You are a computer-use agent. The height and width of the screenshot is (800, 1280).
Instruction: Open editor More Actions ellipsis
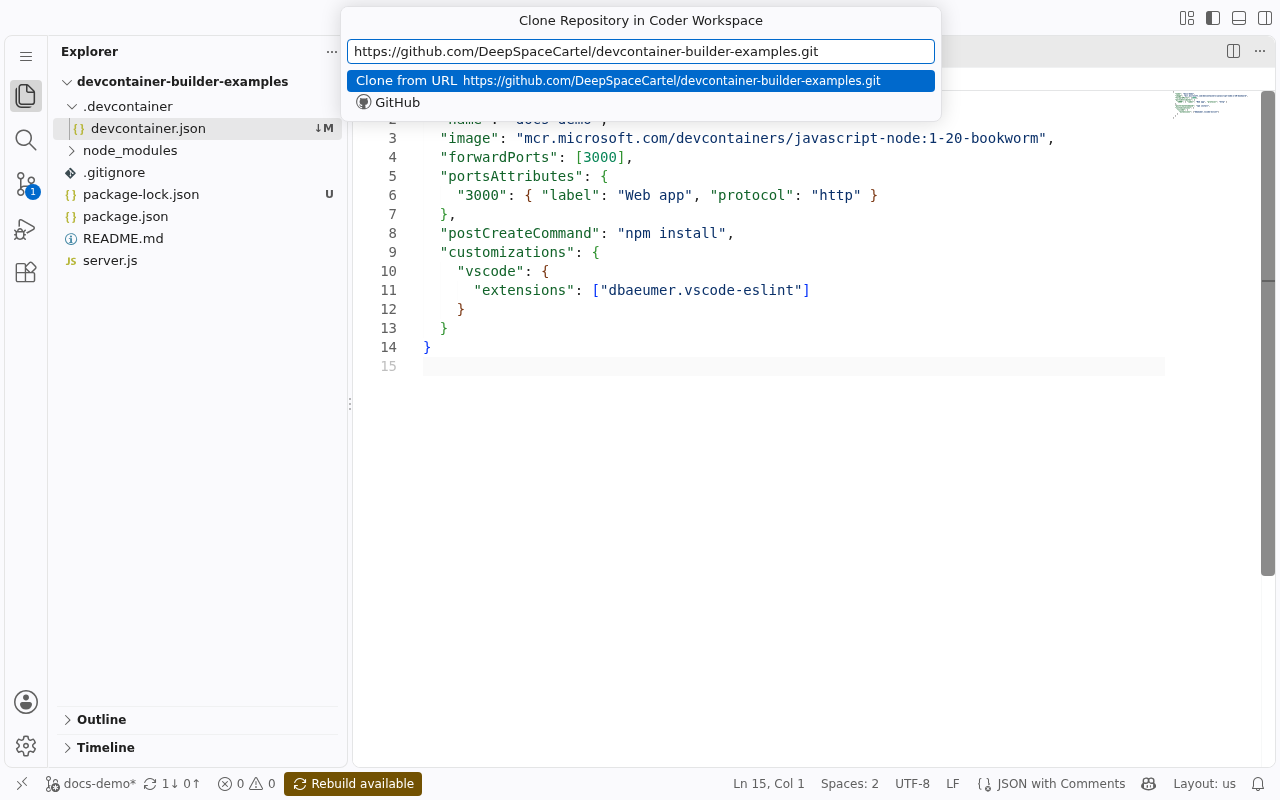[1260, 51]
